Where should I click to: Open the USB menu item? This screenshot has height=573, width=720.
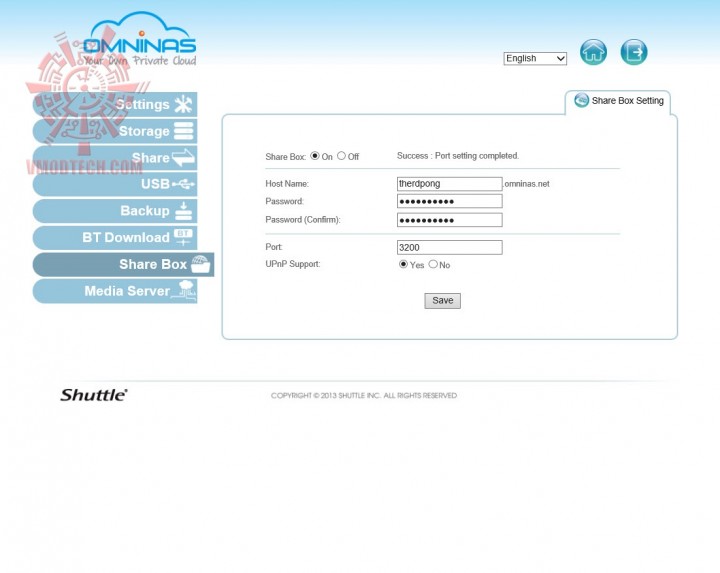[x=115, y=184]
